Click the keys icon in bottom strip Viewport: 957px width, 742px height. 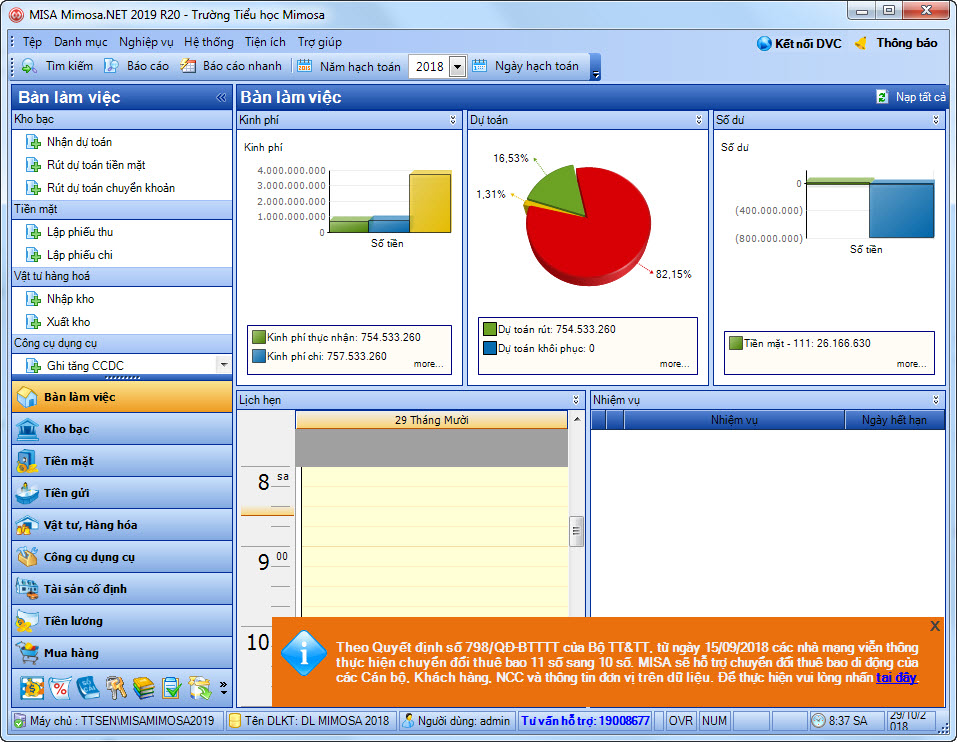[x=116, y=688]
